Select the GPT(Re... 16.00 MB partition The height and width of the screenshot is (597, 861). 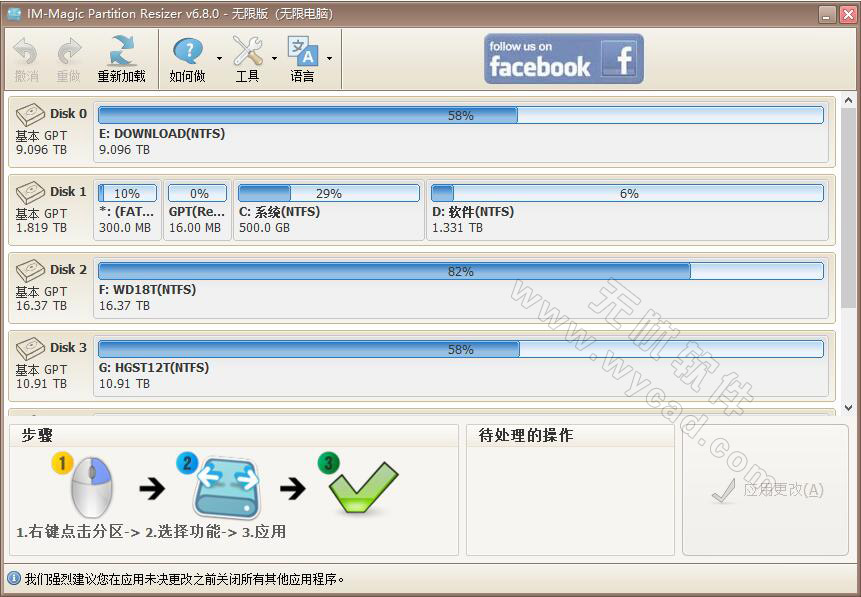tap(197, 210)
